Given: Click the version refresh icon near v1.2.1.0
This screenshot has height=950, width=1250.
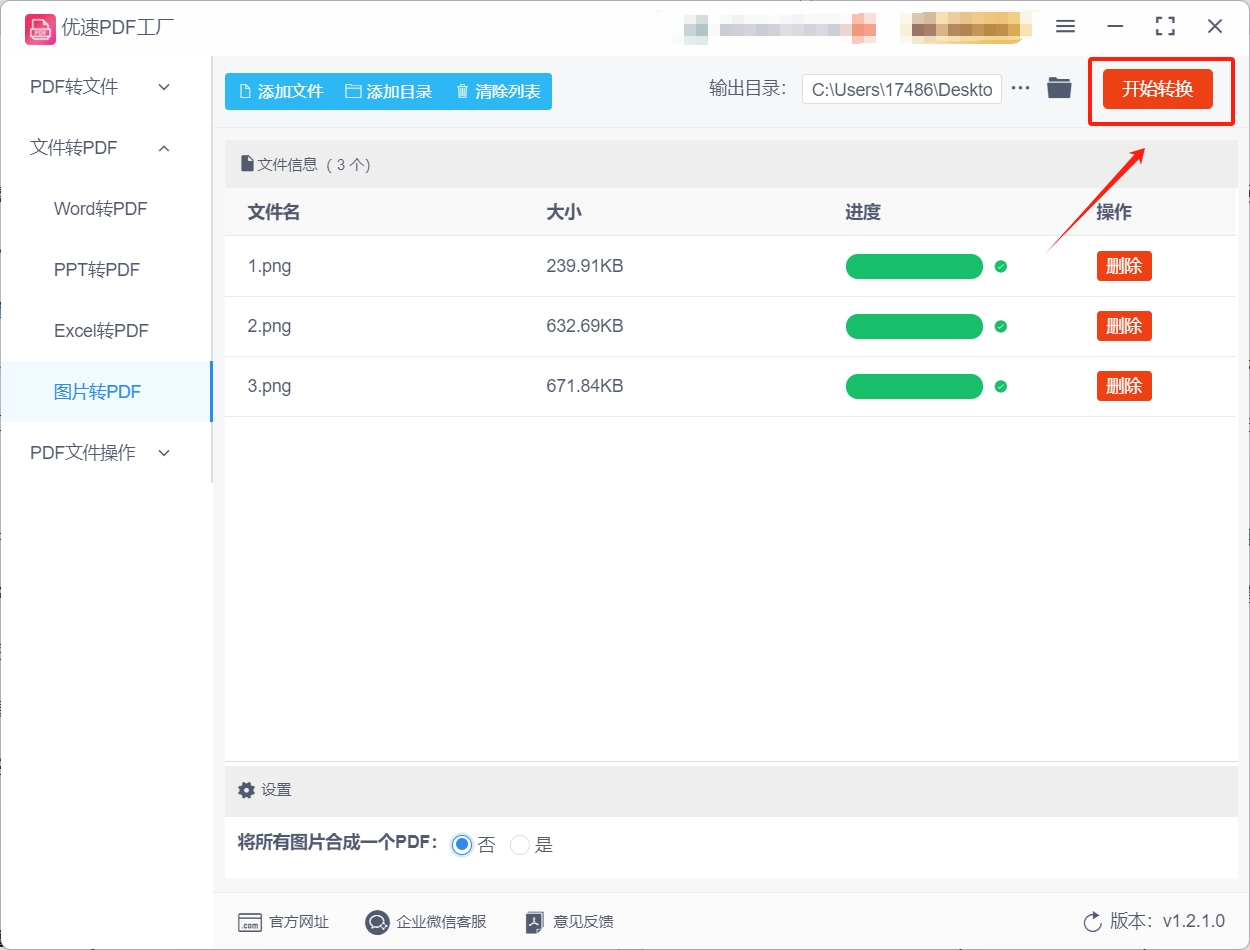Looking at the screenshot, I should (x=1090, y=922).
